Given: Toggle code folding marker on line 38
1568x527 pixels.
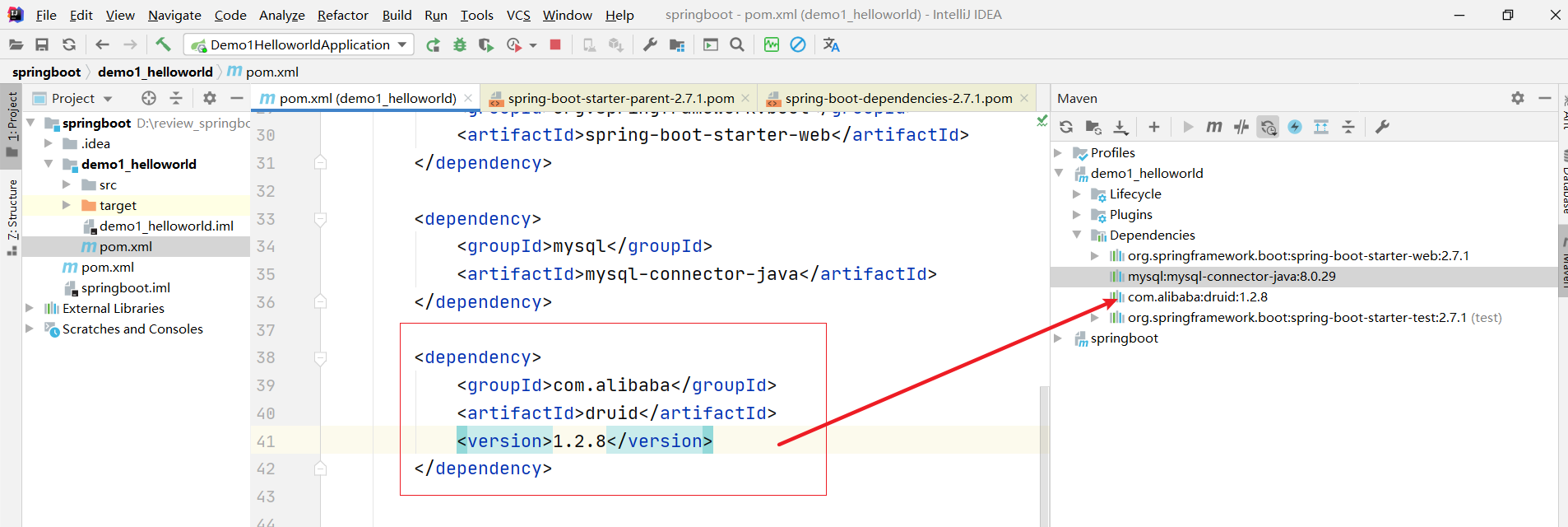Looking at the screenshot, I should click(x=321, y=358).
